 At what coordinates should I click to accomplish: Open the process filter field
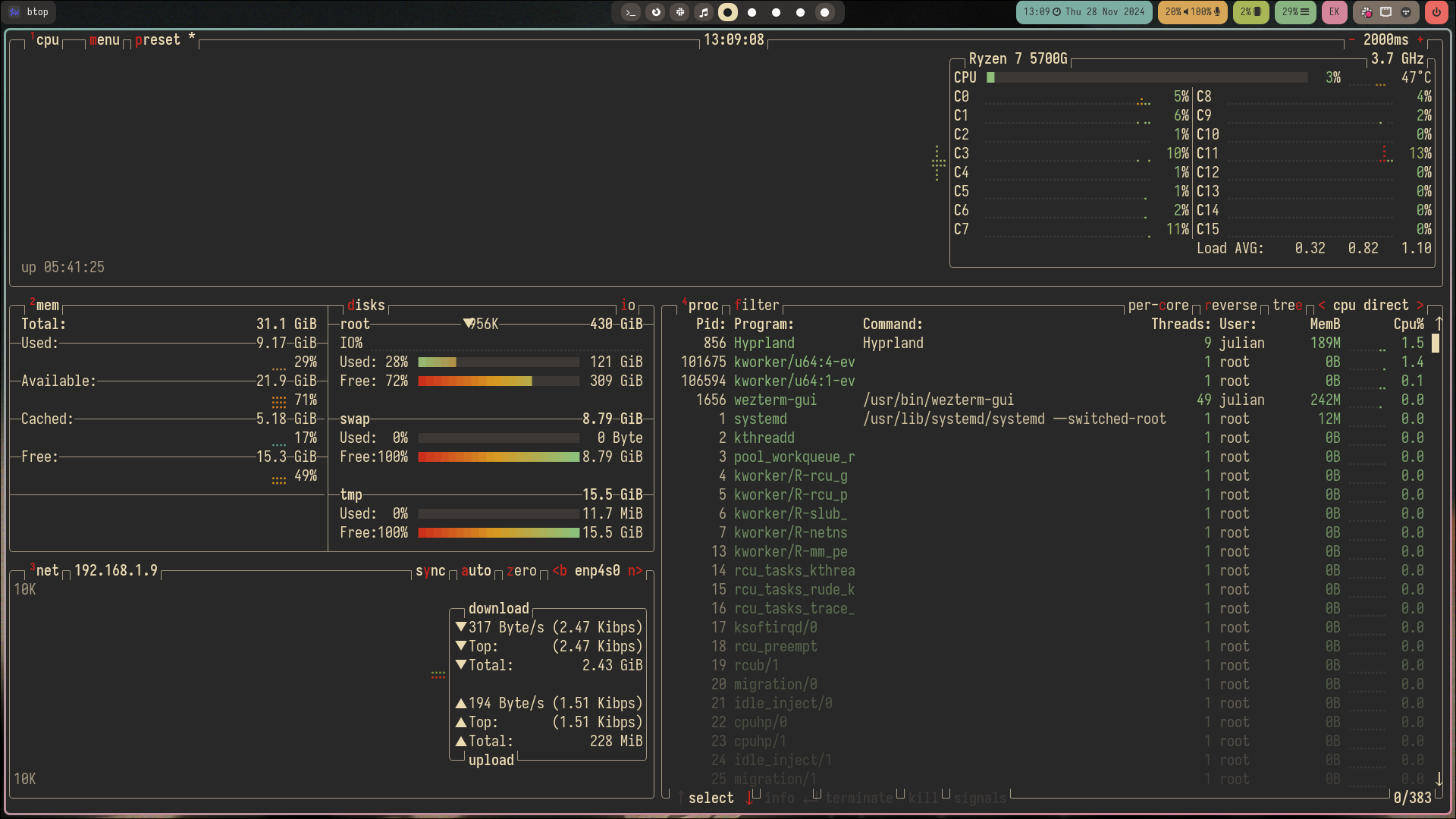pos(757,305)
